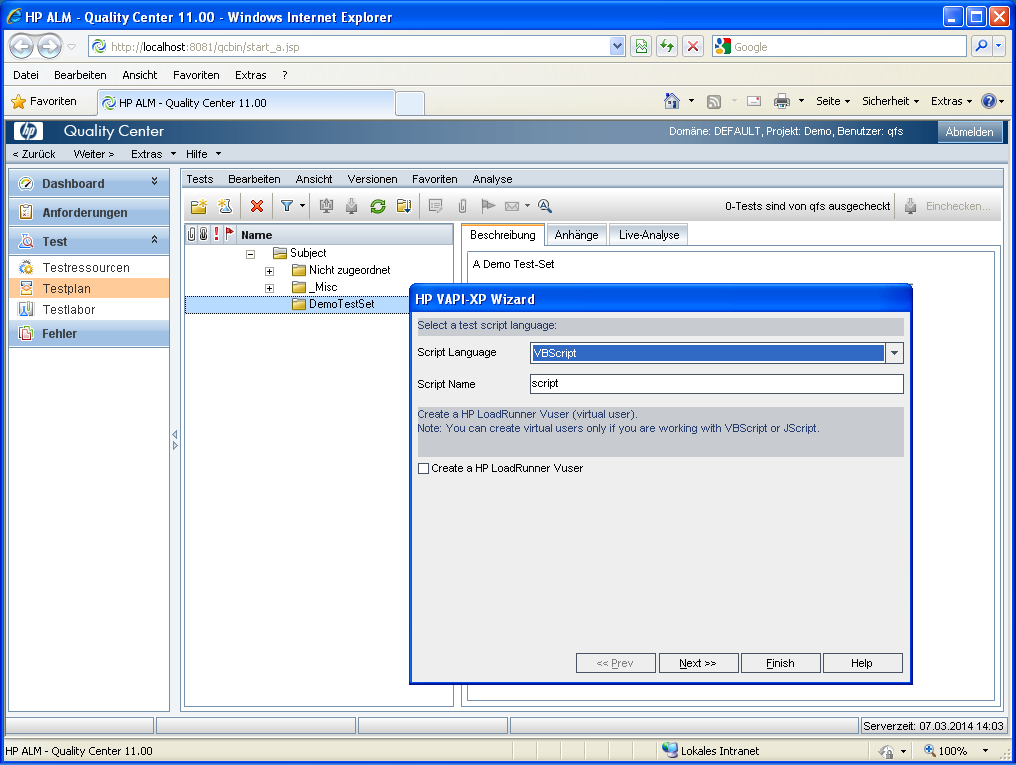
Task: Click the folder with arrow toolbar icon
Action: pos(404,206)
